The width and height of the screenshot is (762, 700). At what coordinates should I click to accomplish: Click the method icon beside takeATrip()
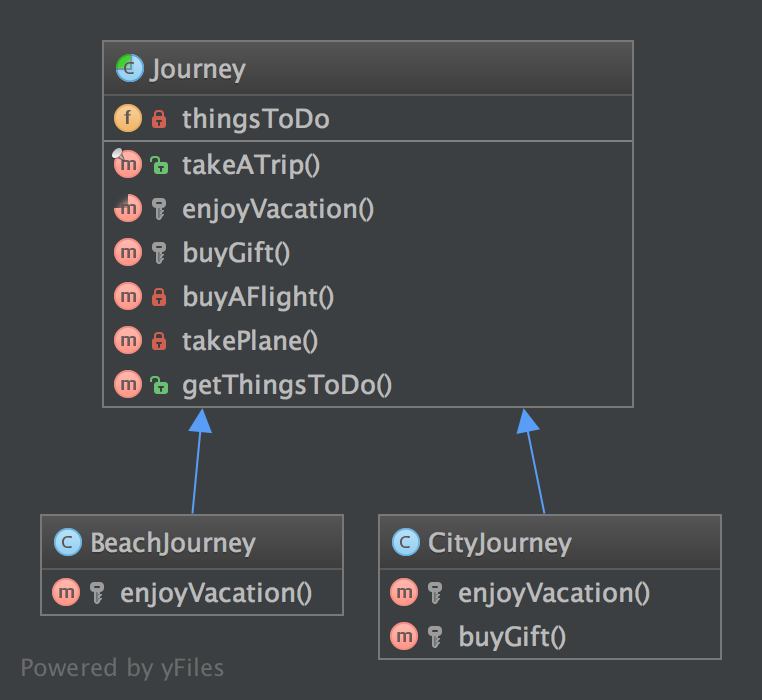(127, 165)
